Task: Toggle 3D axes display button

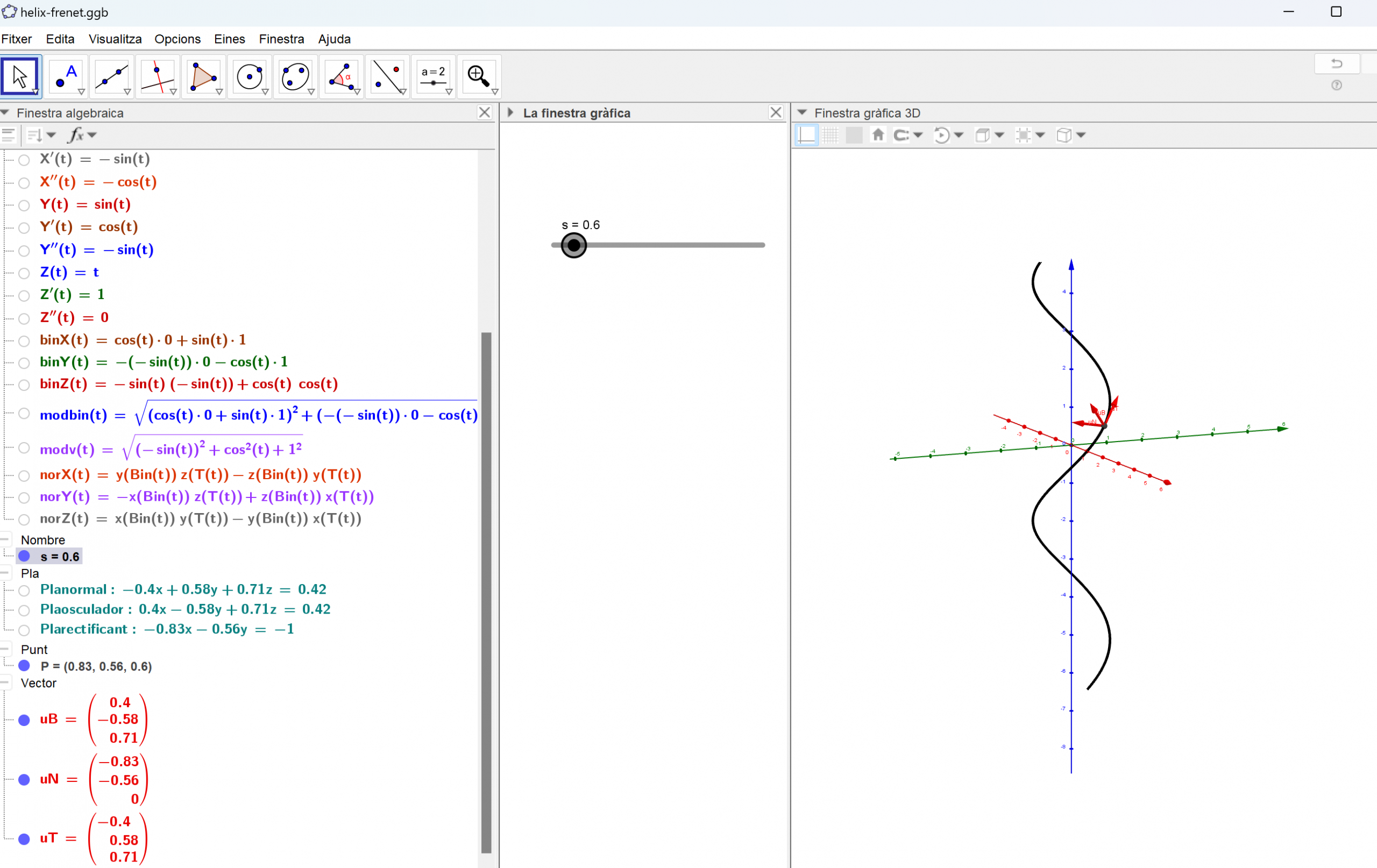Action: click(806, 135)
